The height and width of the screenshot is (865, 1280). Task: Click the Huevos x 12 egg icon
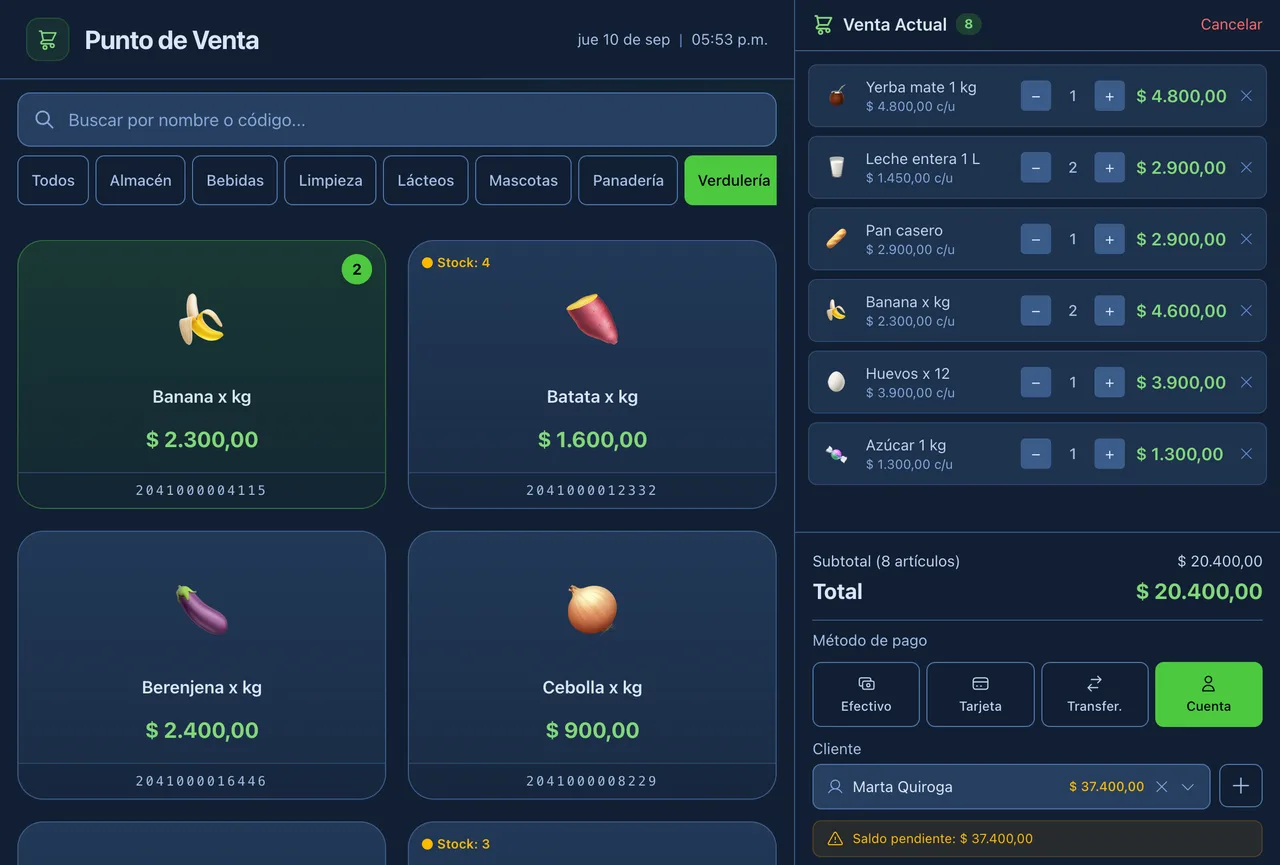(836, 382)
